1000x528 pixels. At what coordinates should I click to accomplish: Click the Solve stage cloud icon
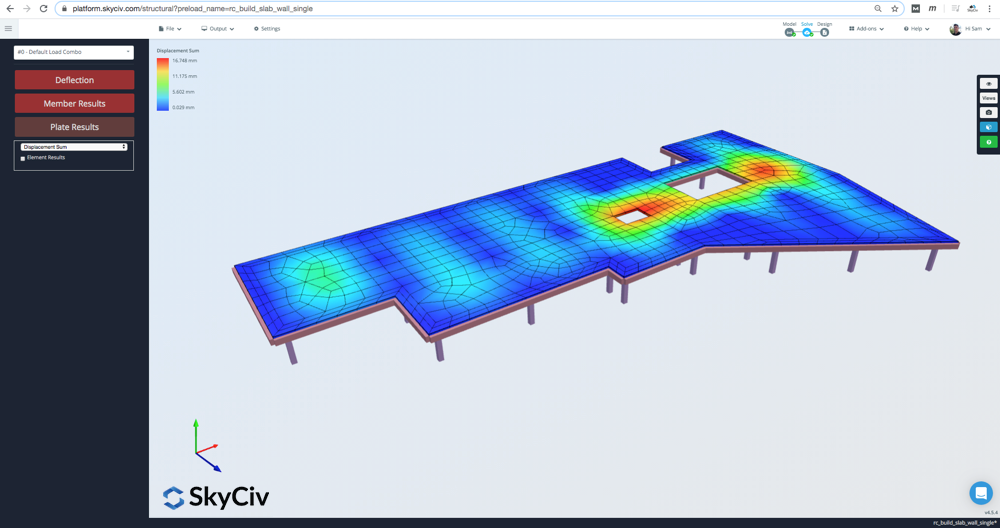click(807, 32)
